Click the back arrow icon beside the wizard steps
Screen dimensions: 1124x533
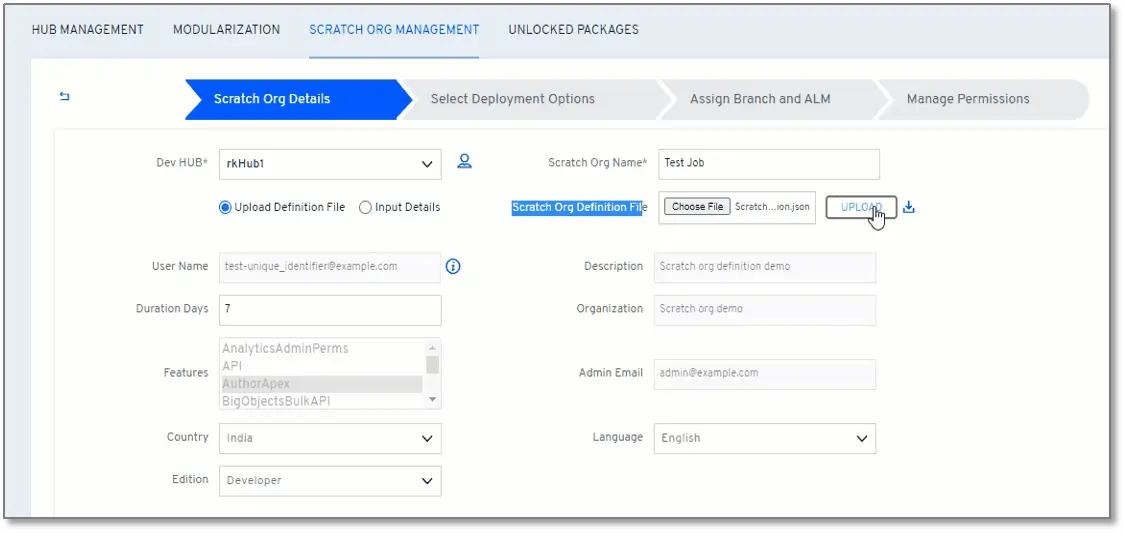point(65,97)
